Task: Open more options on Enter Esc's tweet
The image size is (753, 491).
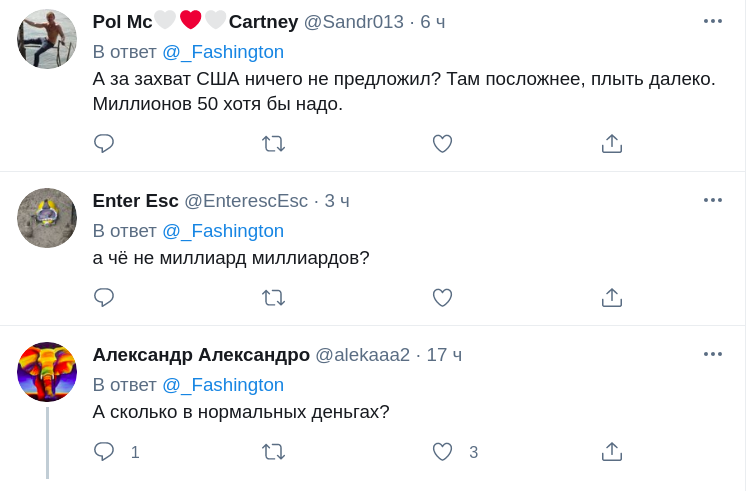Action: 712,200
